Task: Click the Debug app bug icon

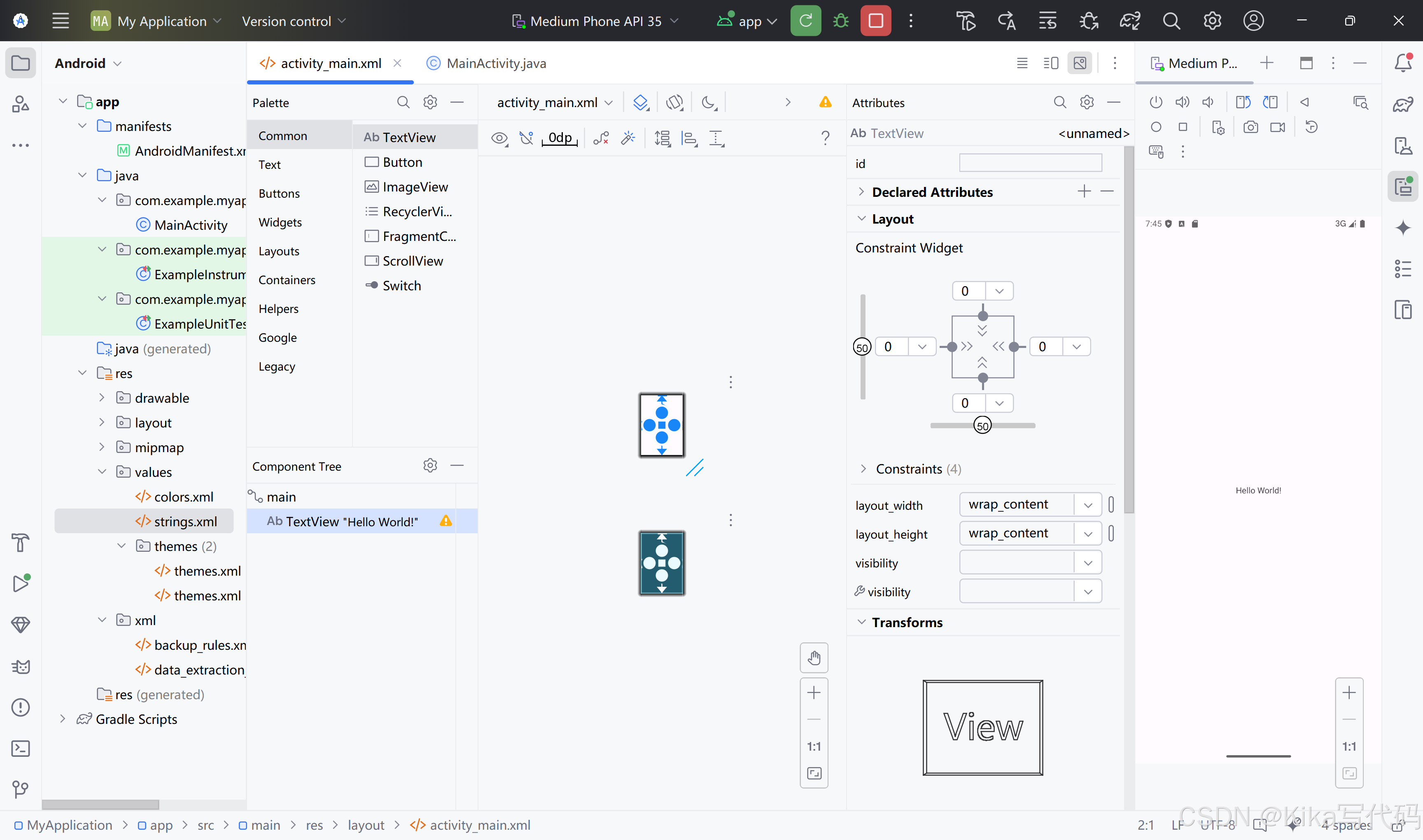Action: [840, 21]
